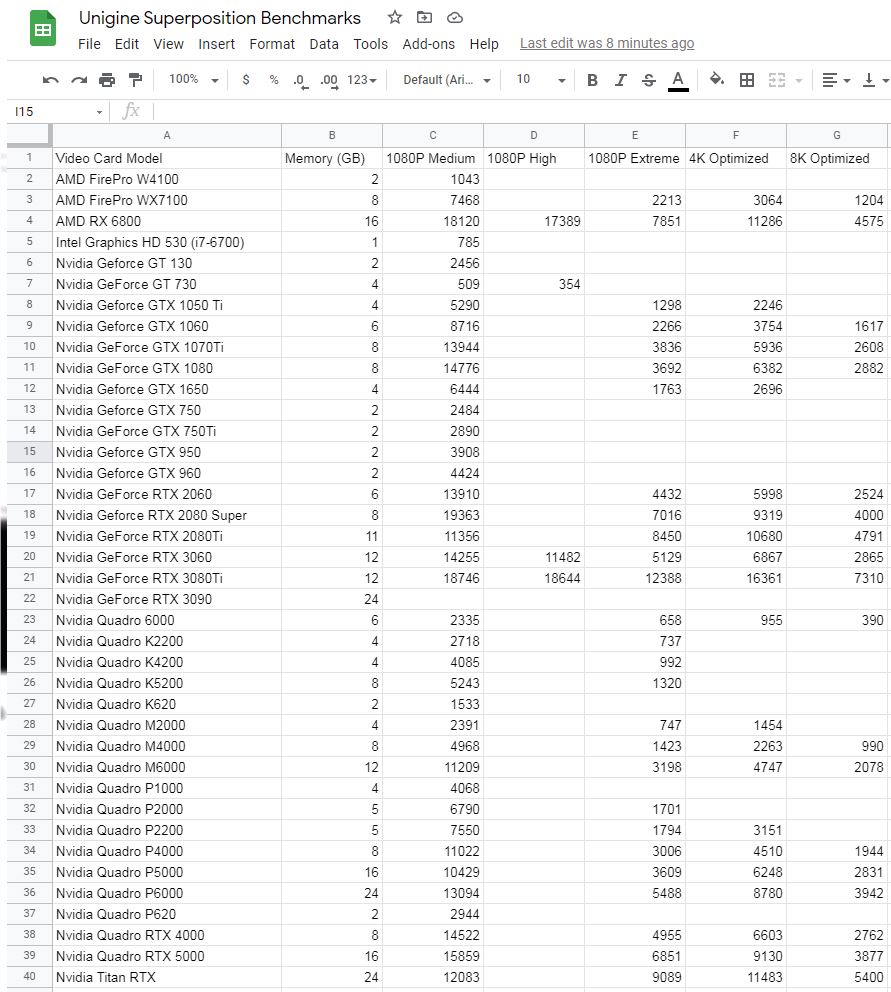Open the 100% zoom dropdown
The image size is (891, 992).
pos(194,80)
